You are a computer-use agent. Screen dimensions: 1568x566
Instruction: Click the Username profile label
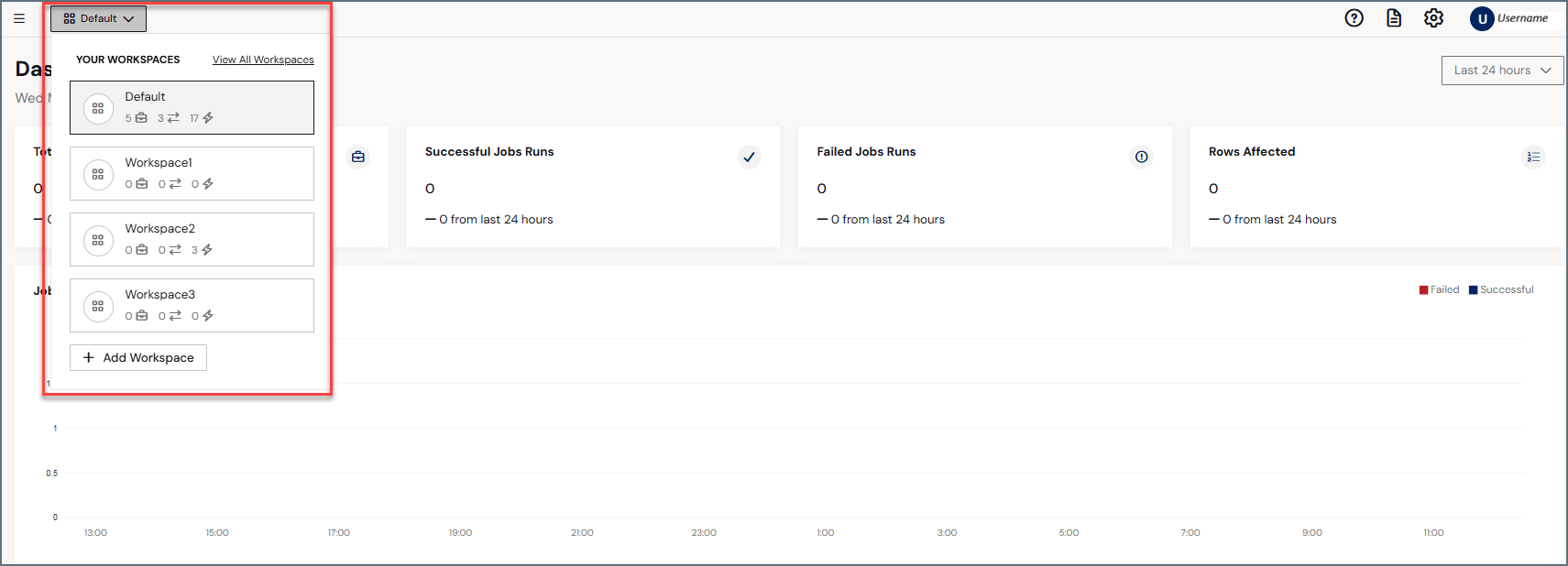point(1522,18)
